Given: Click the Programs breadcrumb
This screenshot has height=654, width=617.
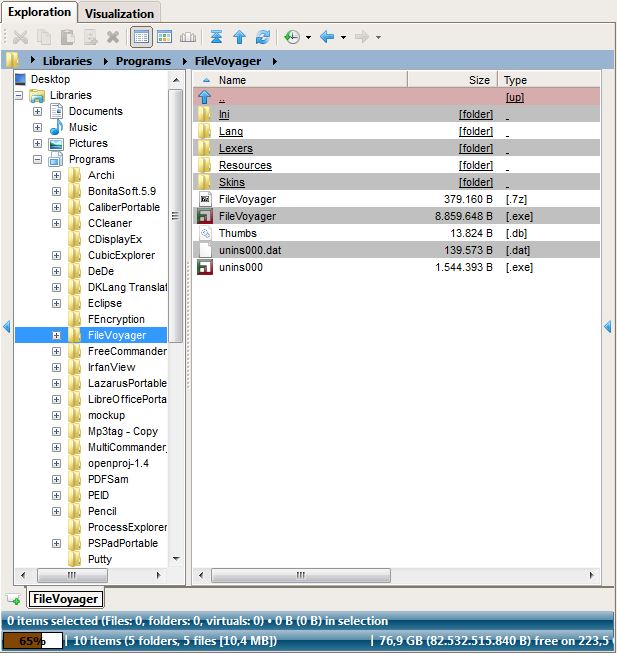Looking at the screenshot, I should [x=143, y=61].
